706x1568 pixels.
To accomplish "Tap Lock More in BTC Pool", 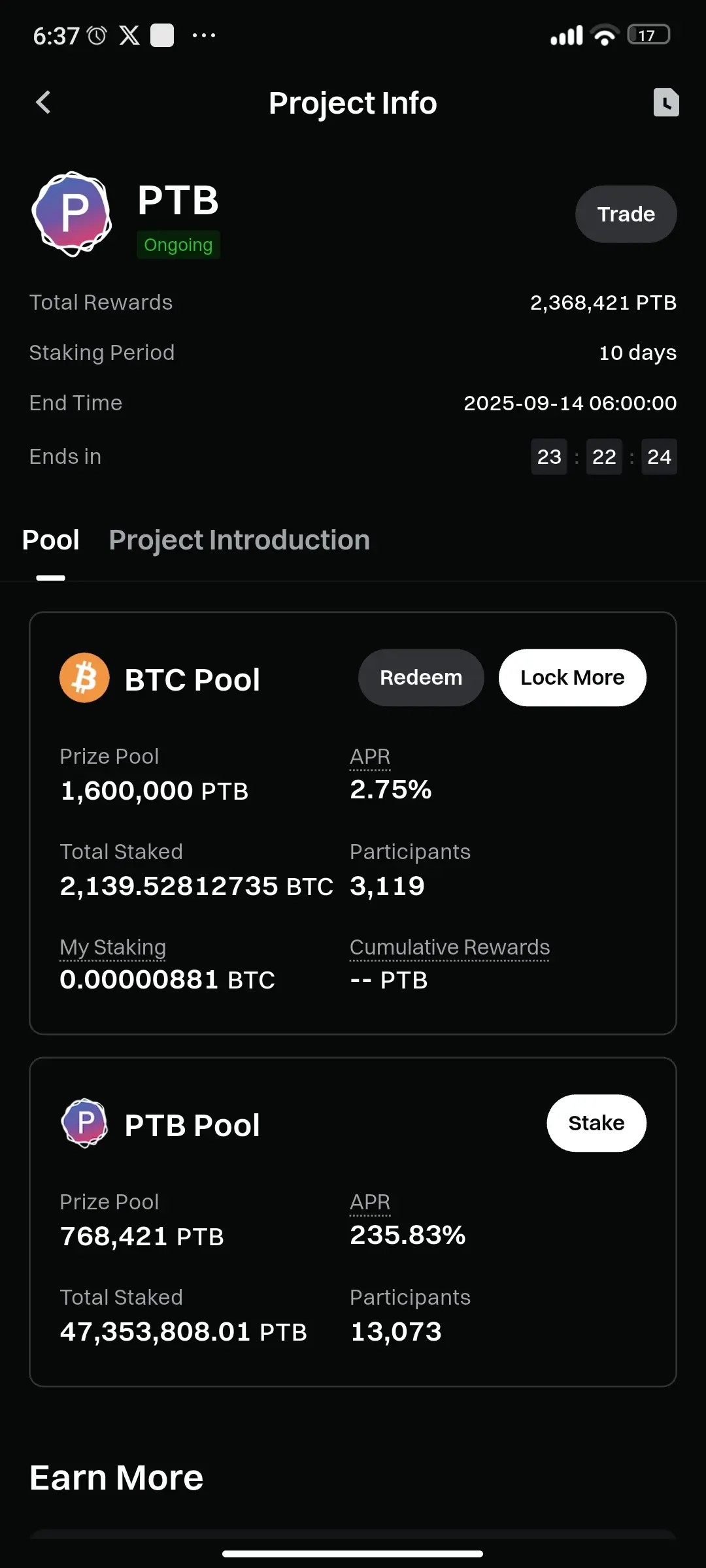I will [x=572, y=678].
